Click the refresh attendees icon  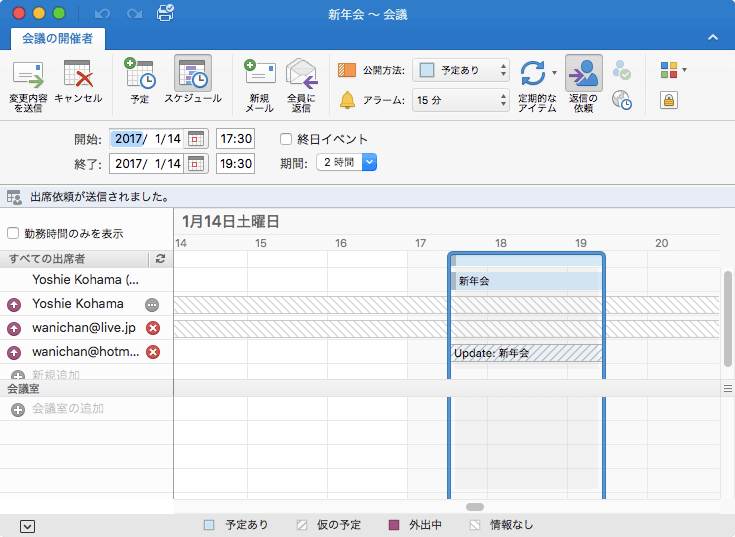pyautogui.click(x=160, y=259)
